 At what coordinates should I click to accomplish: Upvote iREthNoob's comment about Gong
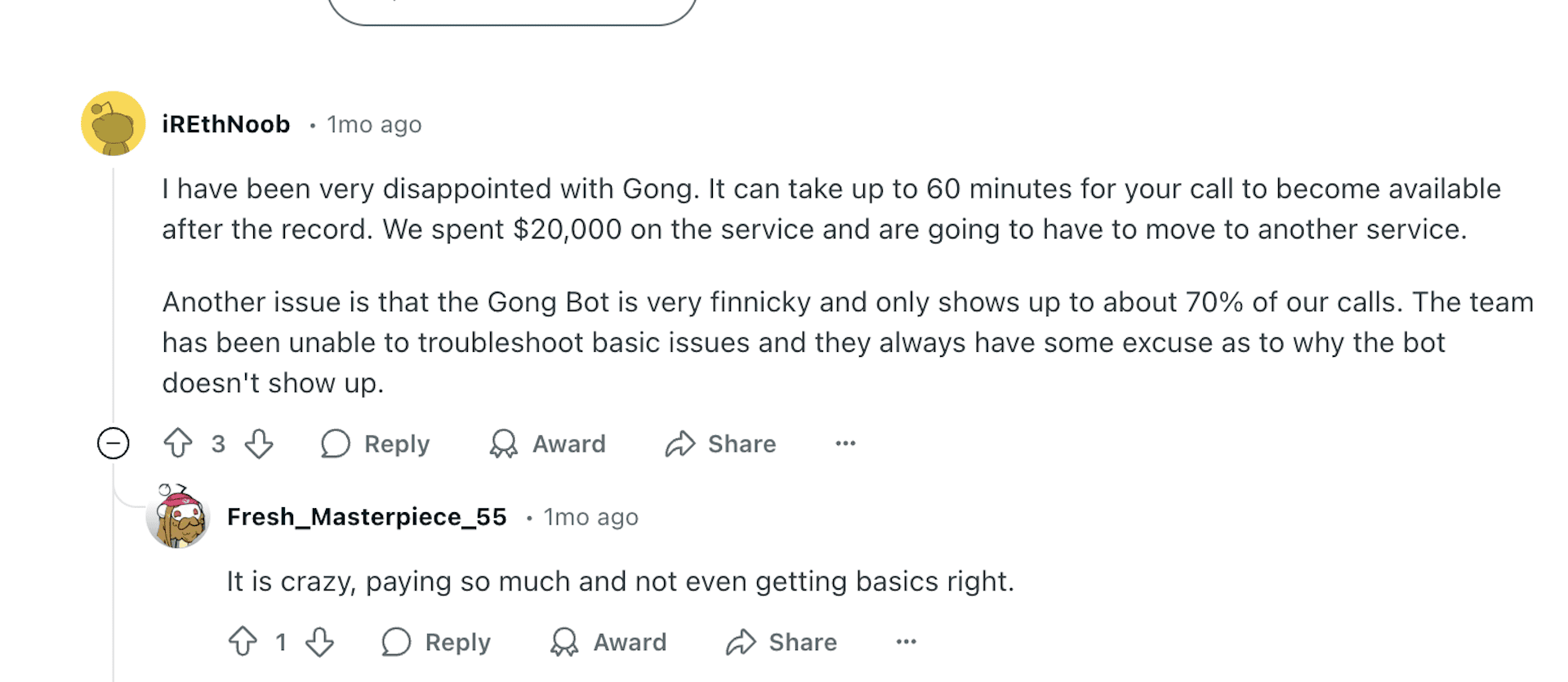178,444
